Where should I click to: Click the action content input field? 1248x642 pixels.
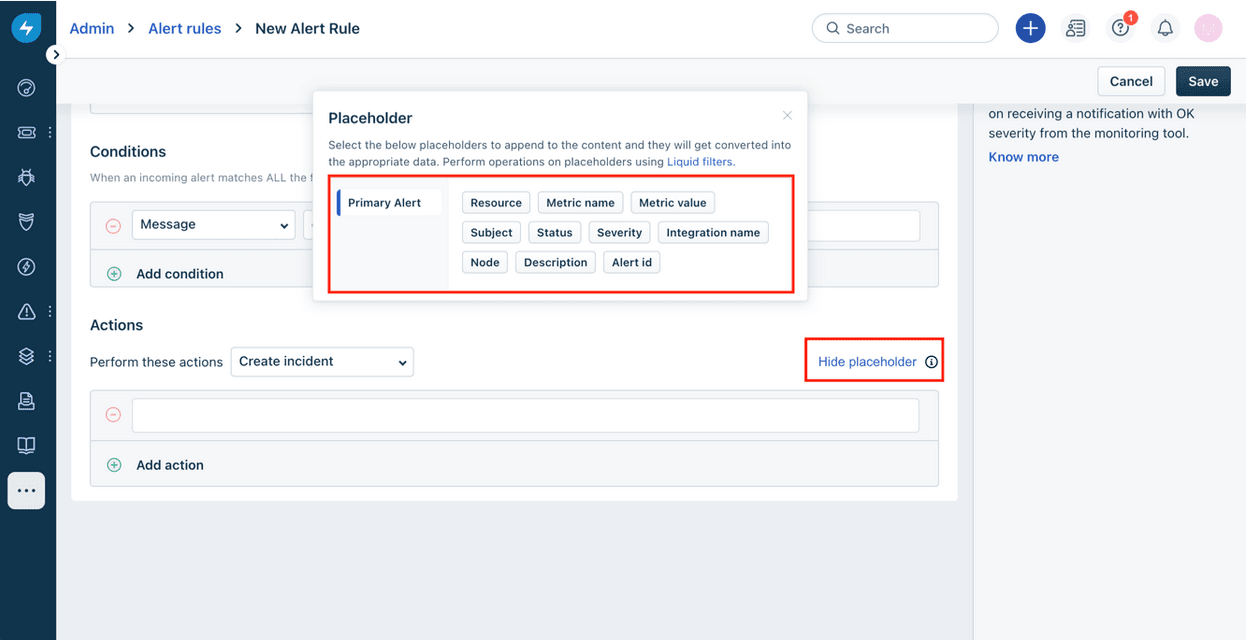pos(525,416)
